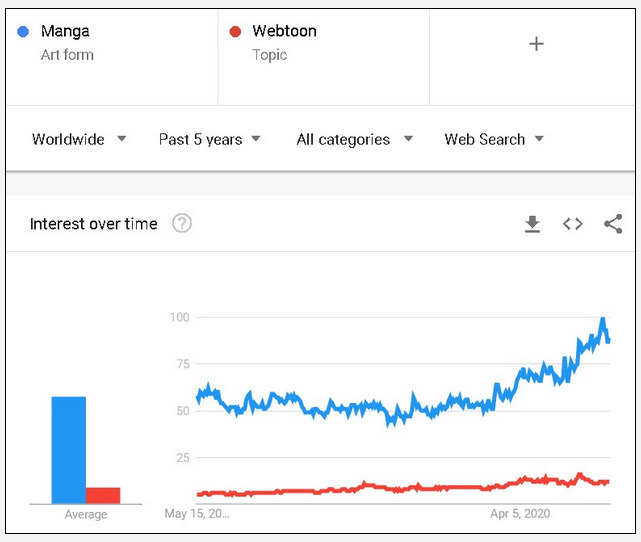The height and width of the screenshot is (542, 641).
Task: Click the red dot beside Webtoon
Action: pos(235,32)
